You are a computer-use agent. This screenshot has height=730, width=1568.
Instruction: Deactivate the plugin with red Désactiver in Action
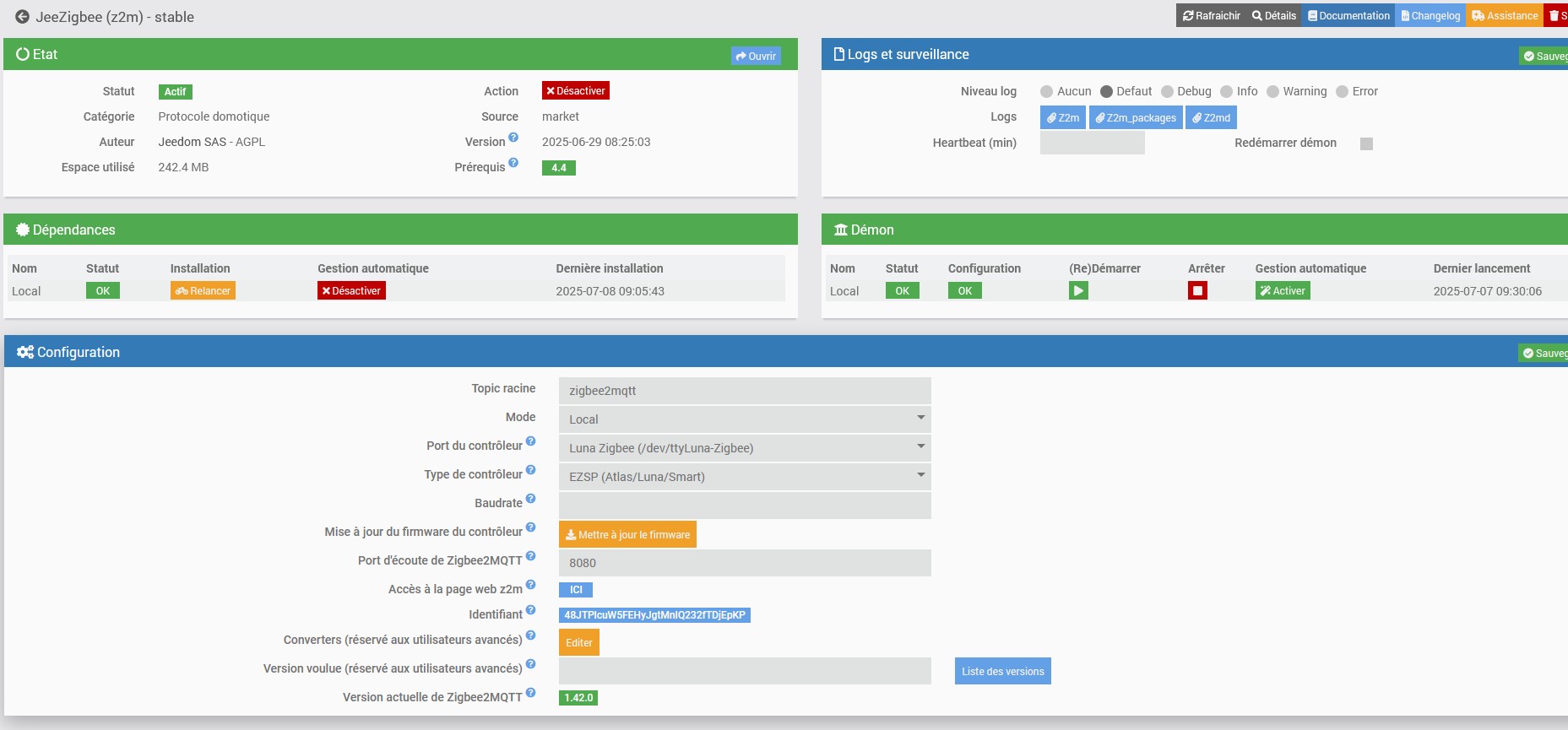pyautogui.click(x=576, y=91)
